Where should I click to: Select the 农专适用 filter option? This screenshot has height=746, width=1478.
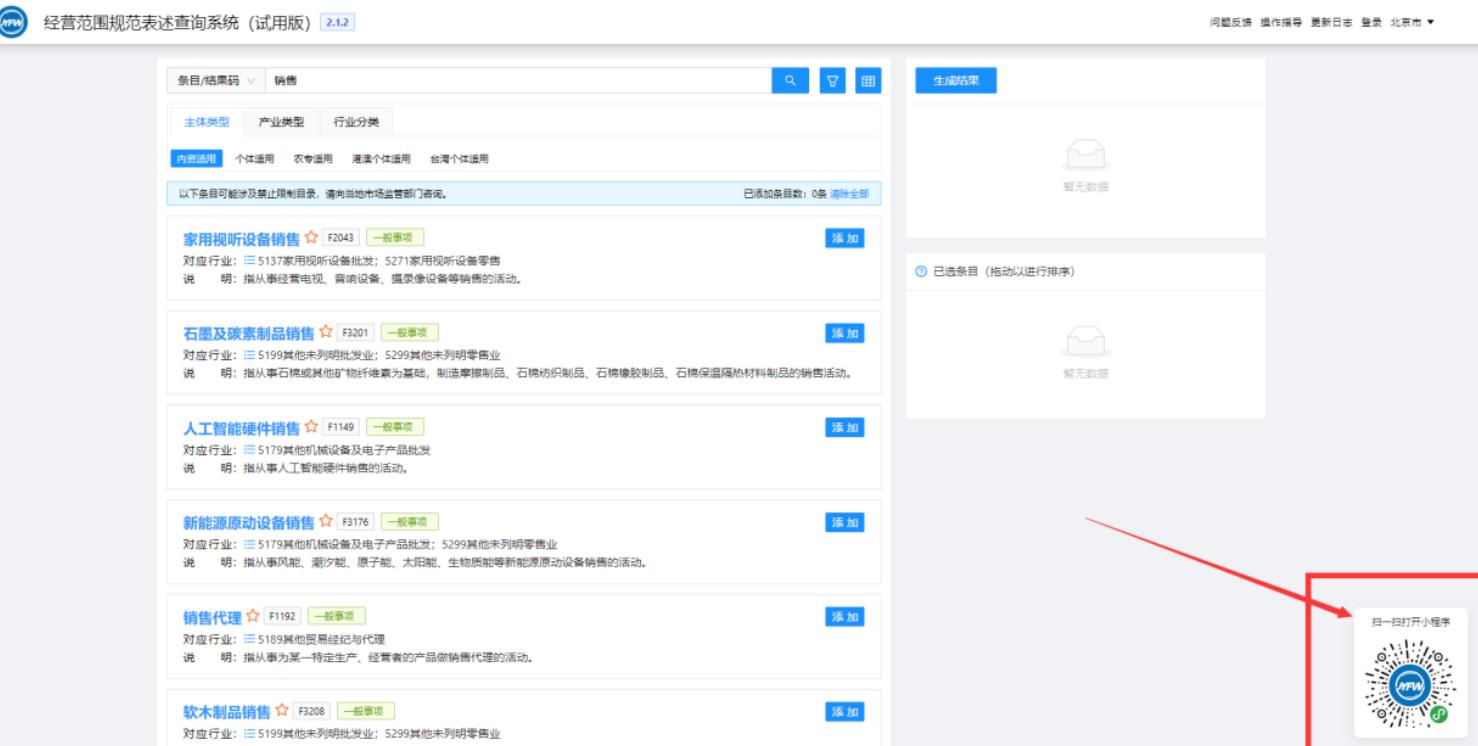312,159
